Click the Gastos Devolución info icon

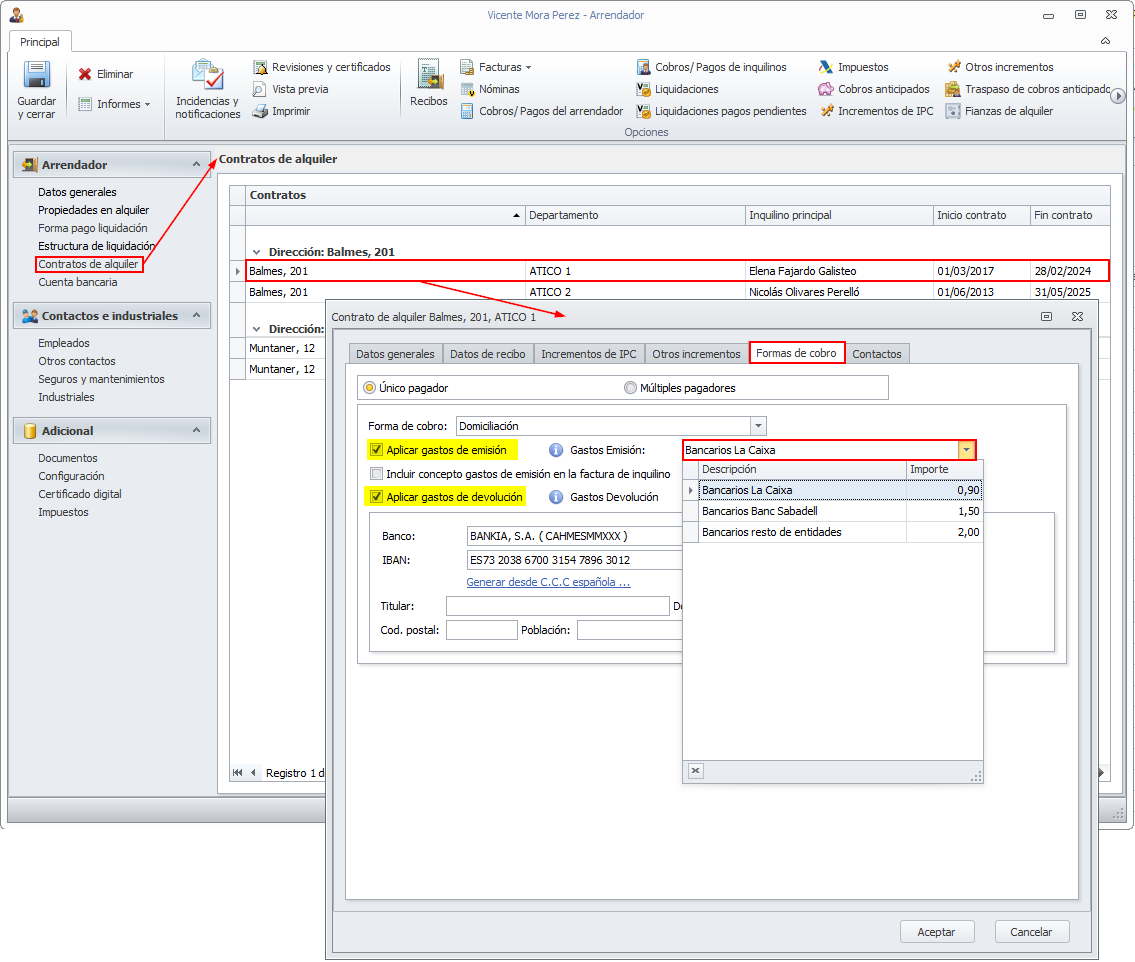tap(556, 497)
